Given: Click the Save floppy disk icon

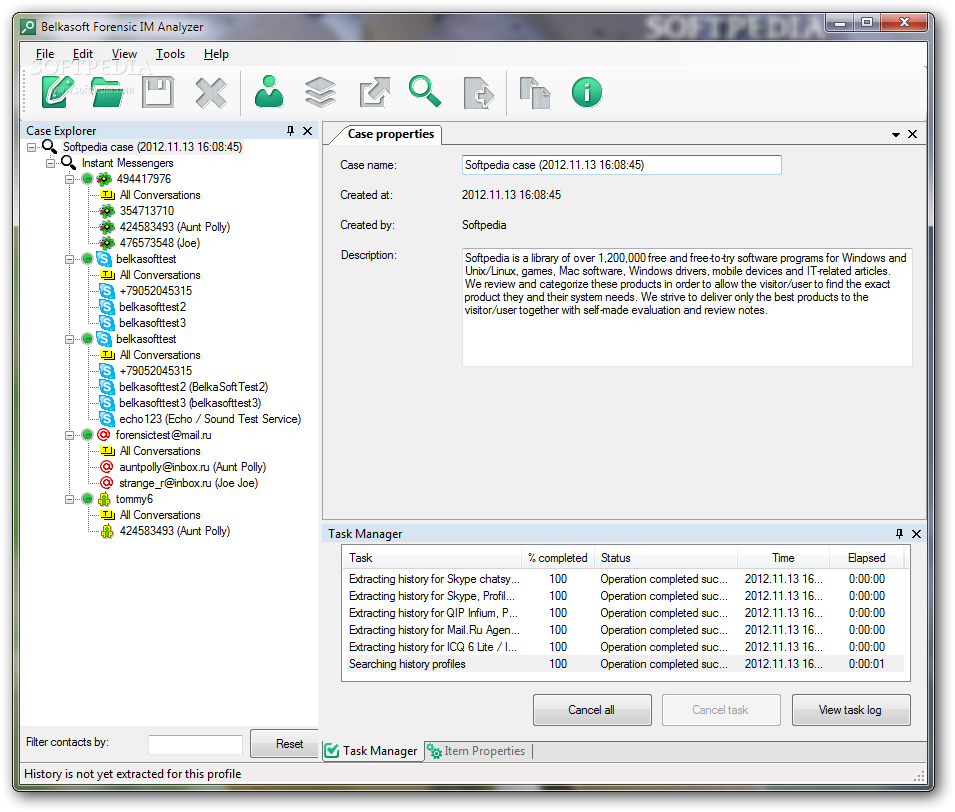Looking at the screenshot, I should pos(158,93).
